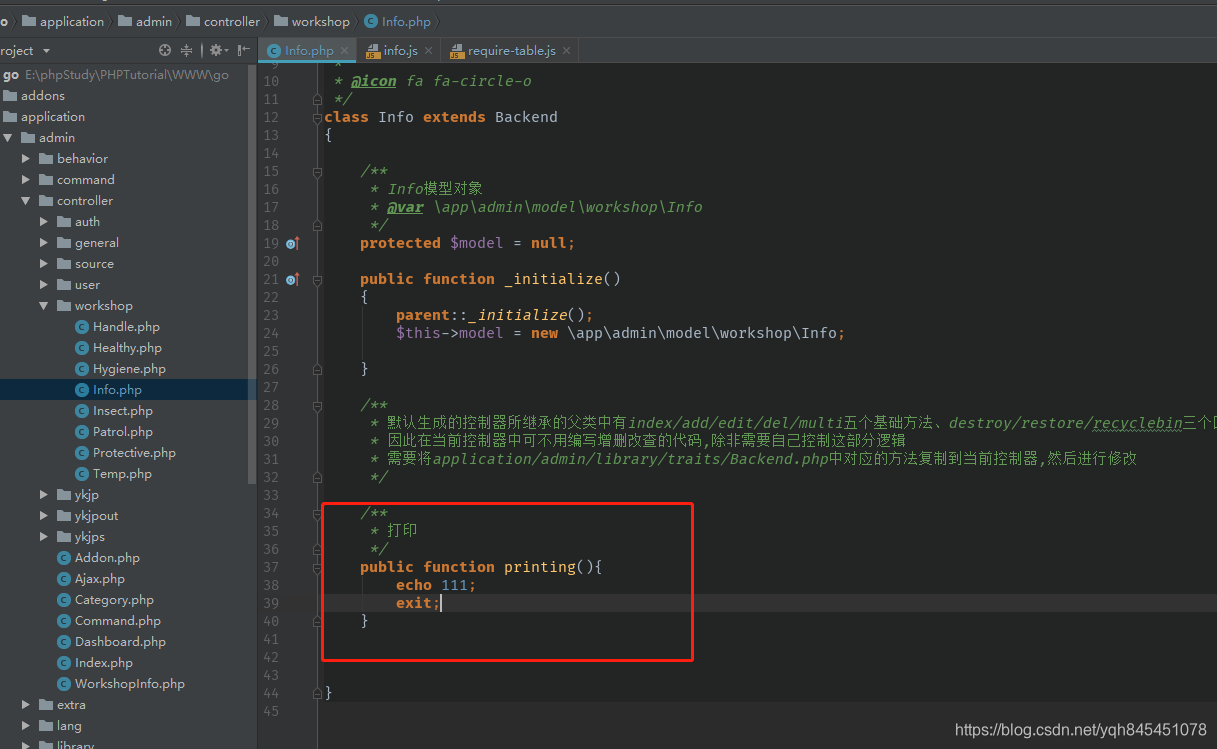Viewport: 1217px width, 749px height.
Task: Click the override marker on line 21
Action: (x=292, y=279)
